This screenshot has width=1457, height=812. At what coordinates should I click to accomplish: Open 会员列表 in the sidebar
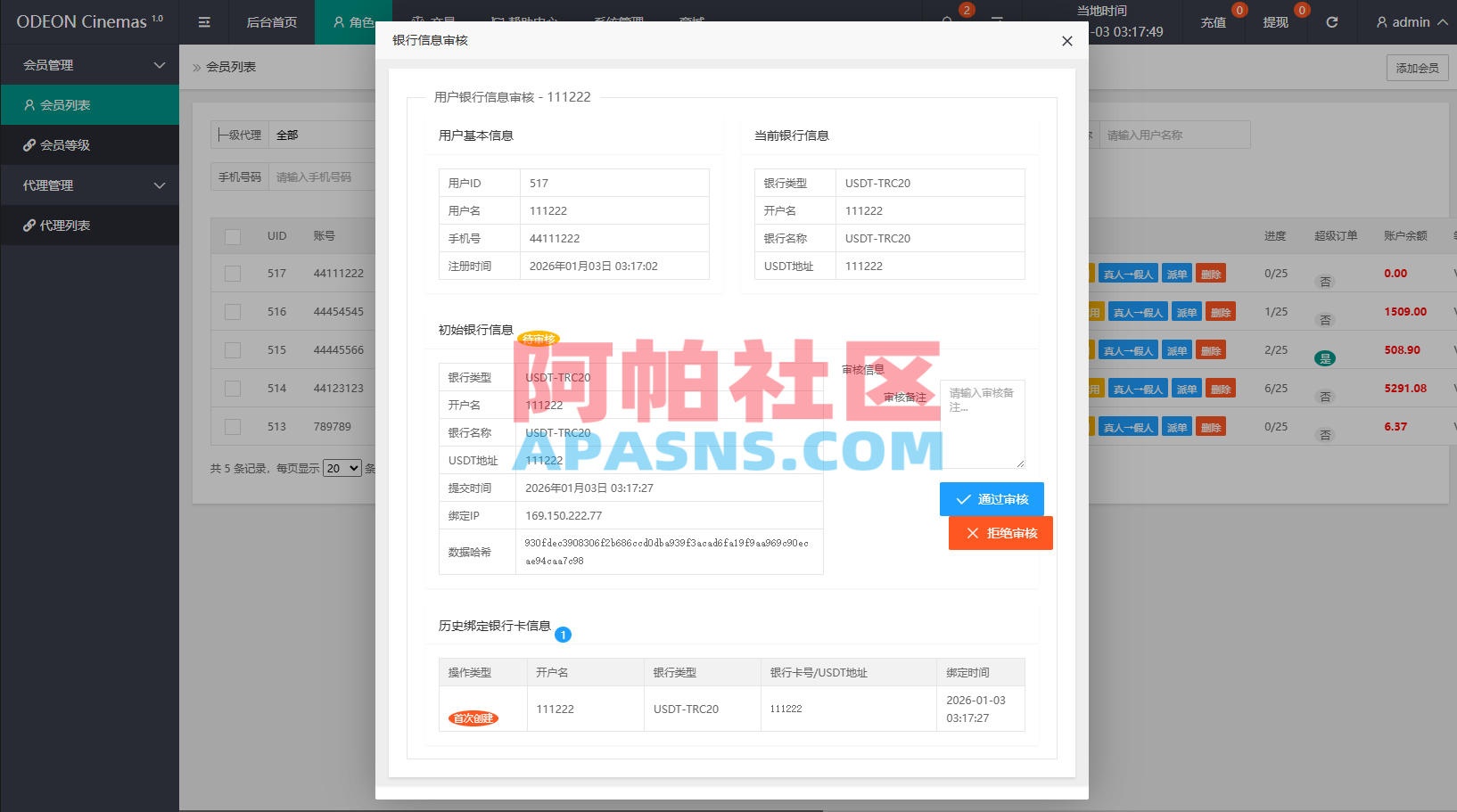click(89, 105)
